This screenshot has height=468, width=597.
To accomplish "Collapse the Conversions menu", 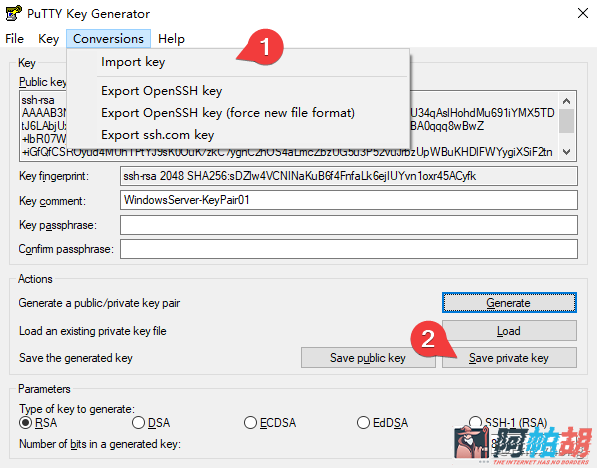I will (108, 39).
